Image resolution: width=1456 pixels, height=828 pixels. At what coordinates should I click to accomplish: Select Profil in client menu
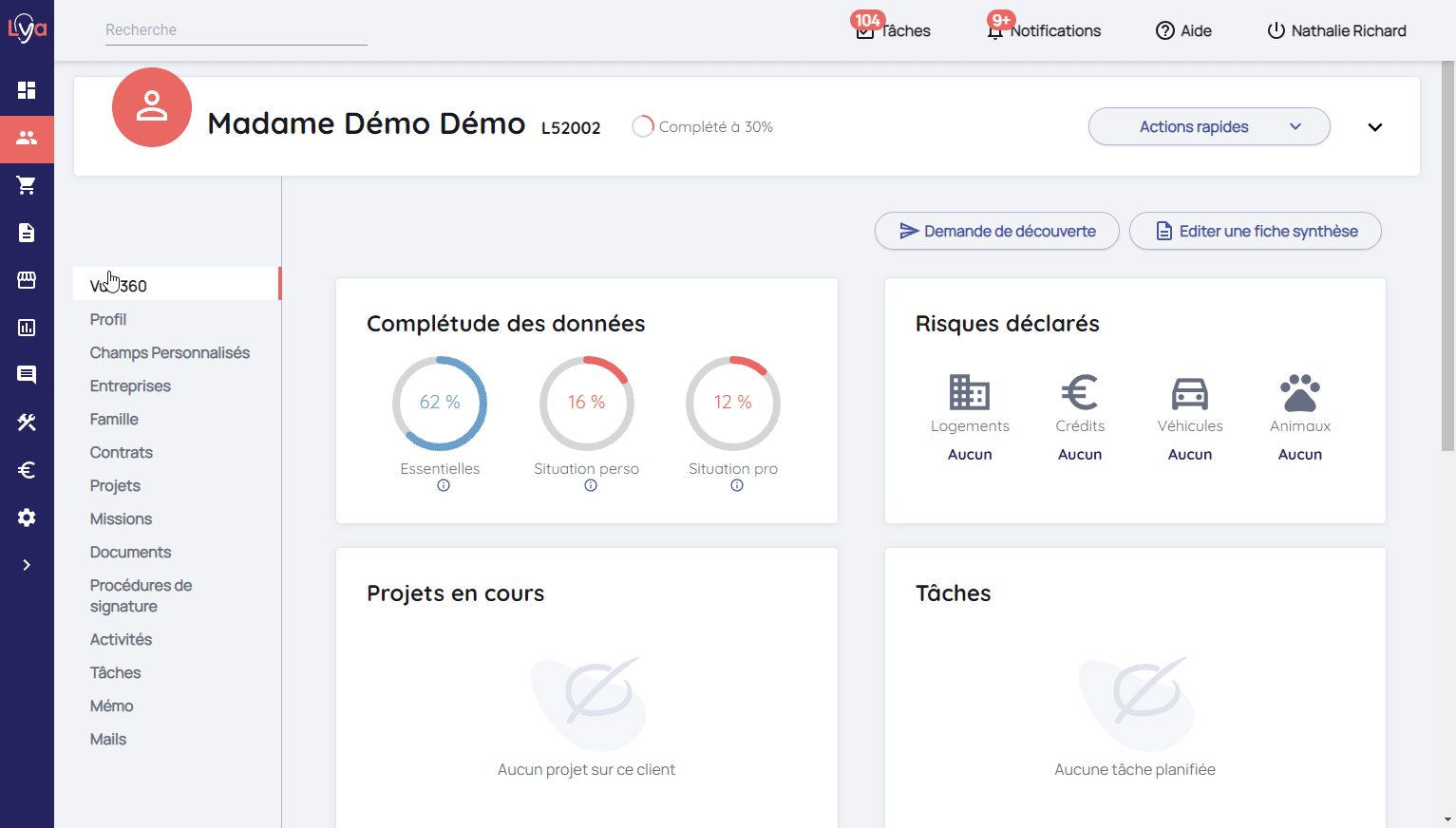pos(108,320)
